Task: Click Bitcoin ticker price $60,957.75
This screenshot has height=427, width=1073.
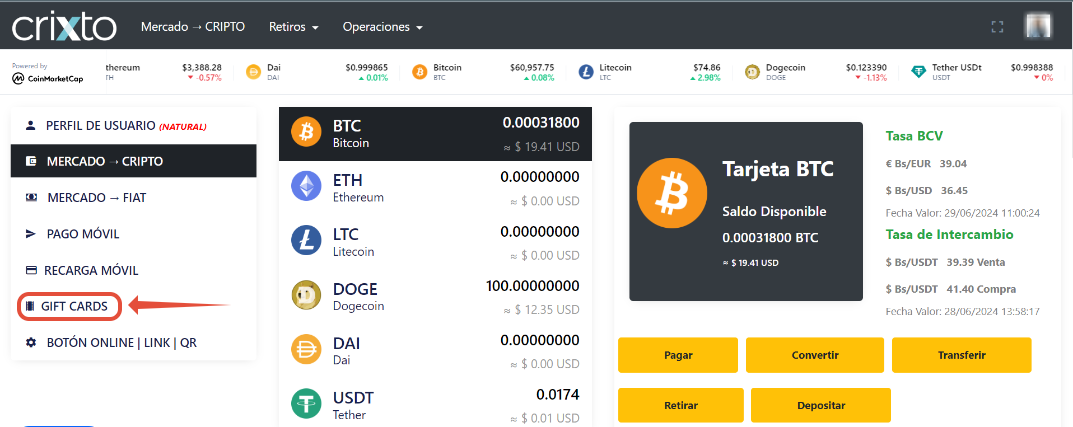Action: [x=532, y=68]
